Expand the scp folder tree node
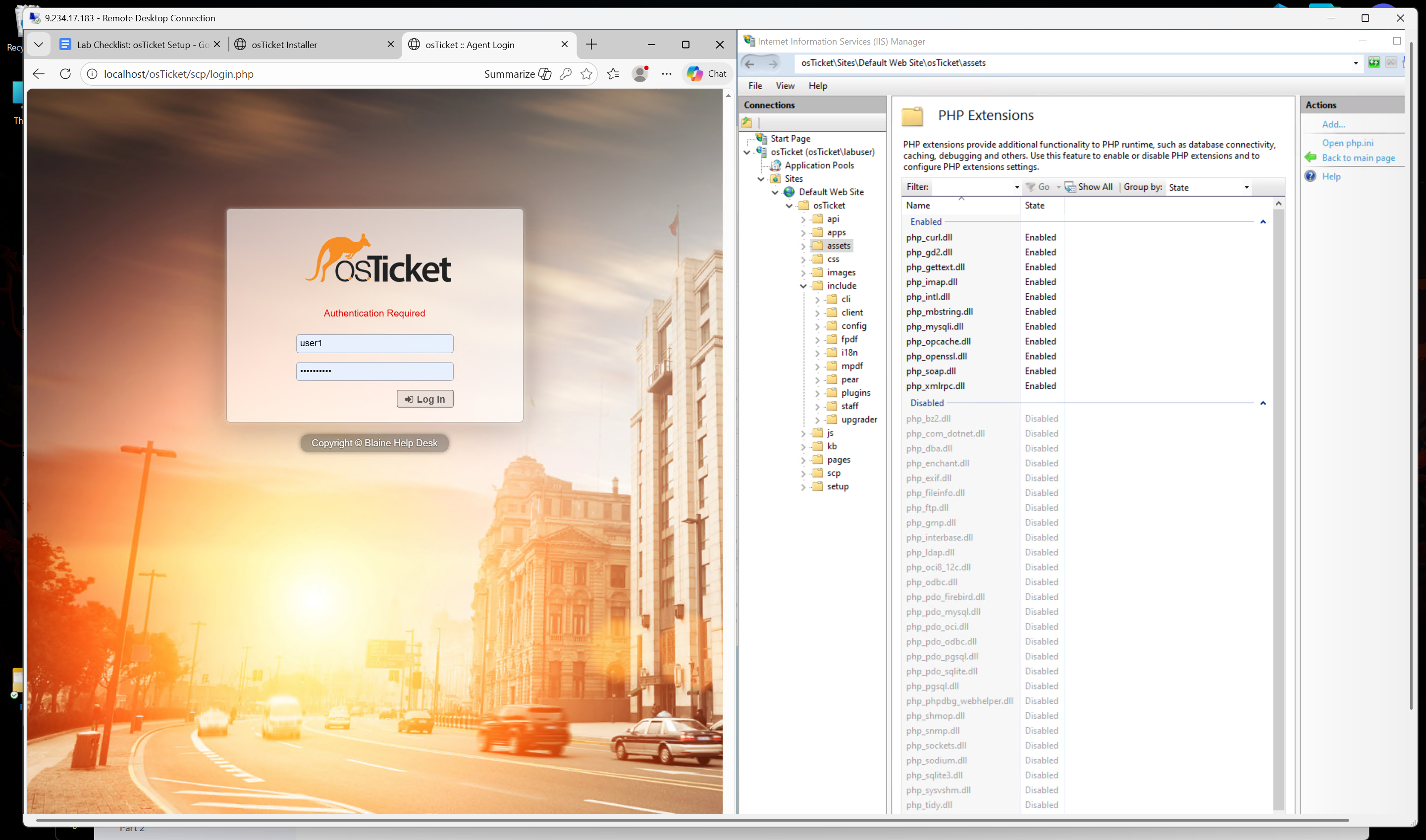Image resolution: width=1426 pixels, height=840 pixels. 803,474
